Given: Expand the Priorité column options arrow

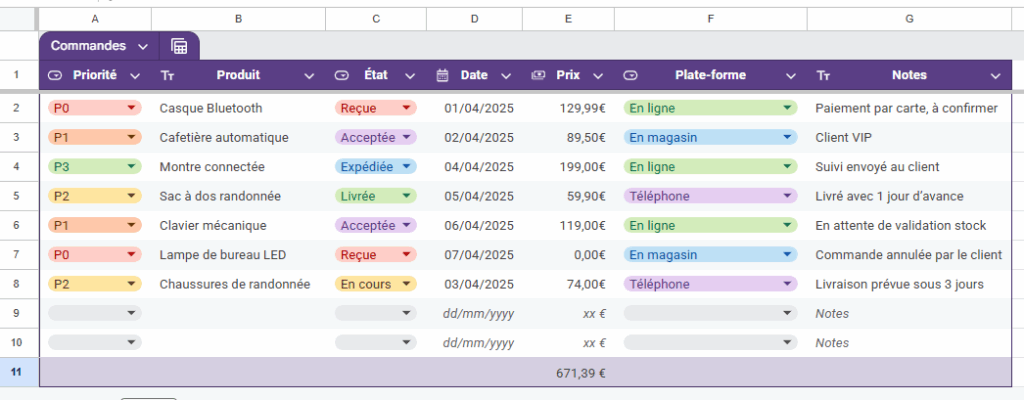Looking at the screenshot, I should [x=135, y=76].
